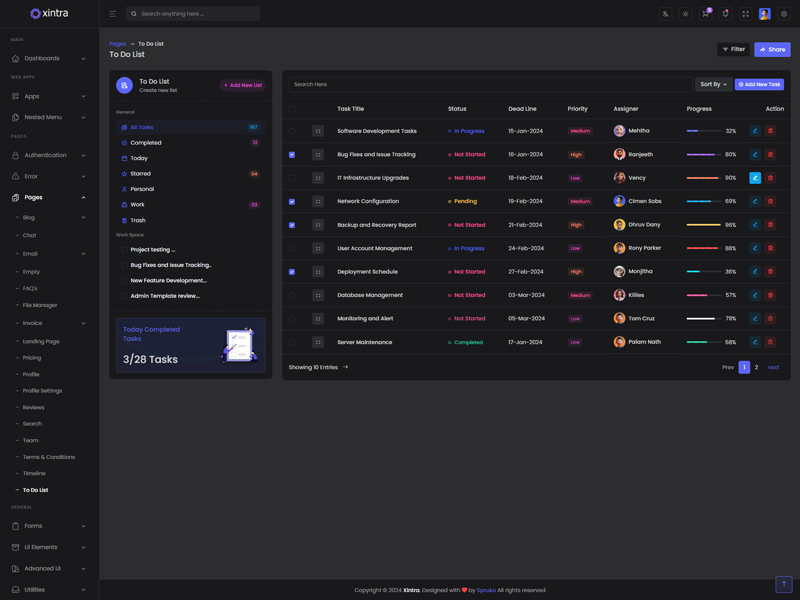Expand the Dashboards sidebar menu
Viewport: 800px width, 600px height.
[49, 58]
